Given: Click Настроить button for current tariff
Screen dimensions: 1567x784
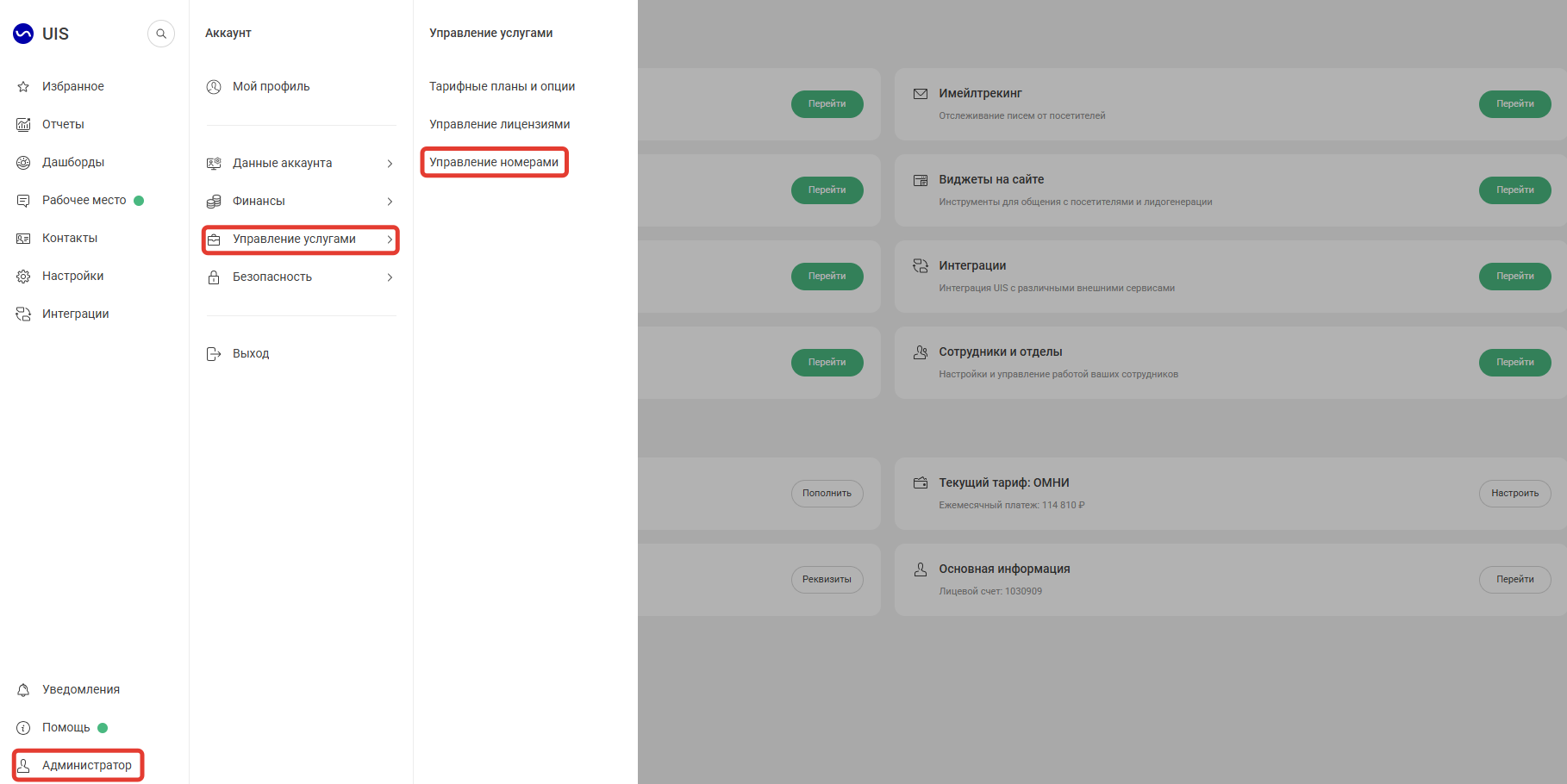Looking at the screenshot, I should tap(1514, 493).
